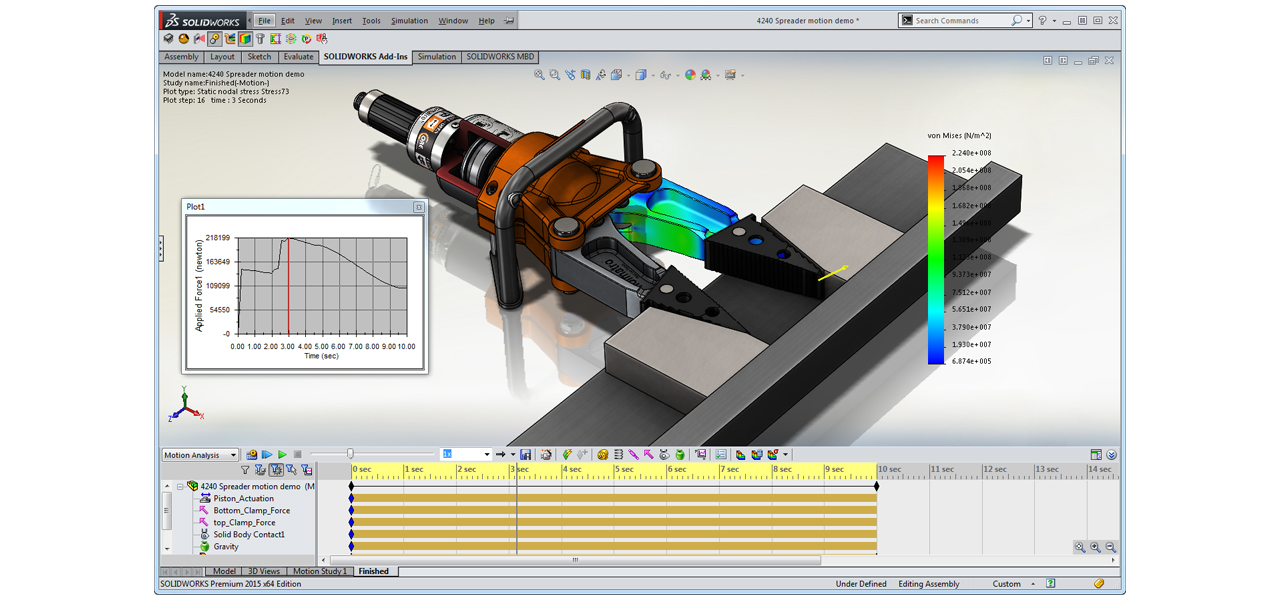Click the Edit Appearance color ball icon
The width and height of the screenshot is (1280, 600).
click(x=690, y=75)
